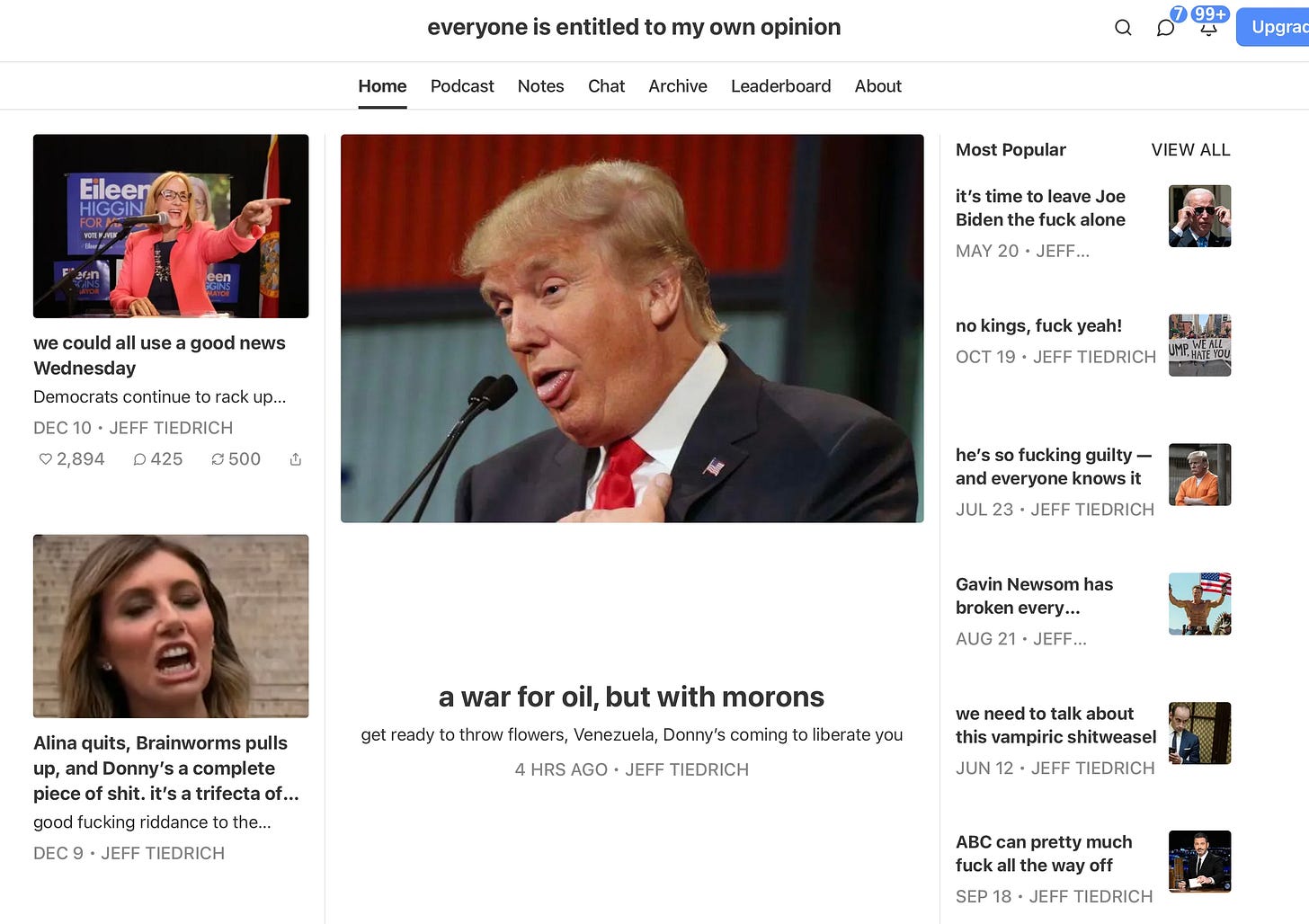The image size is (1309, 924).
Task: Open 'no kings, fuck yeah!' article
Action: 1038,325
